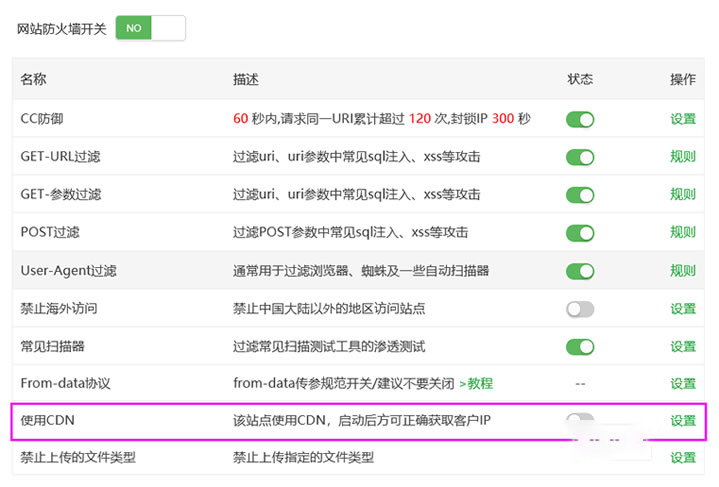Open 规则 for GET-参数过滤
Screen dimensions: 719x487
(x=683, y=195)
